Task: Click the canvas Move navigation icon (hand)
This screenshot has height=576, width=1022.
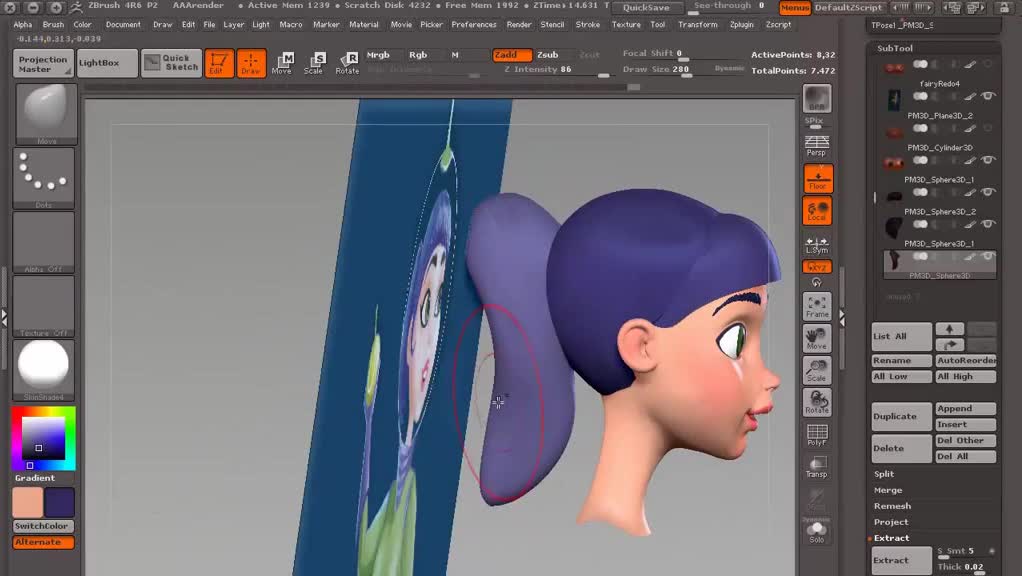Action: 817,338
